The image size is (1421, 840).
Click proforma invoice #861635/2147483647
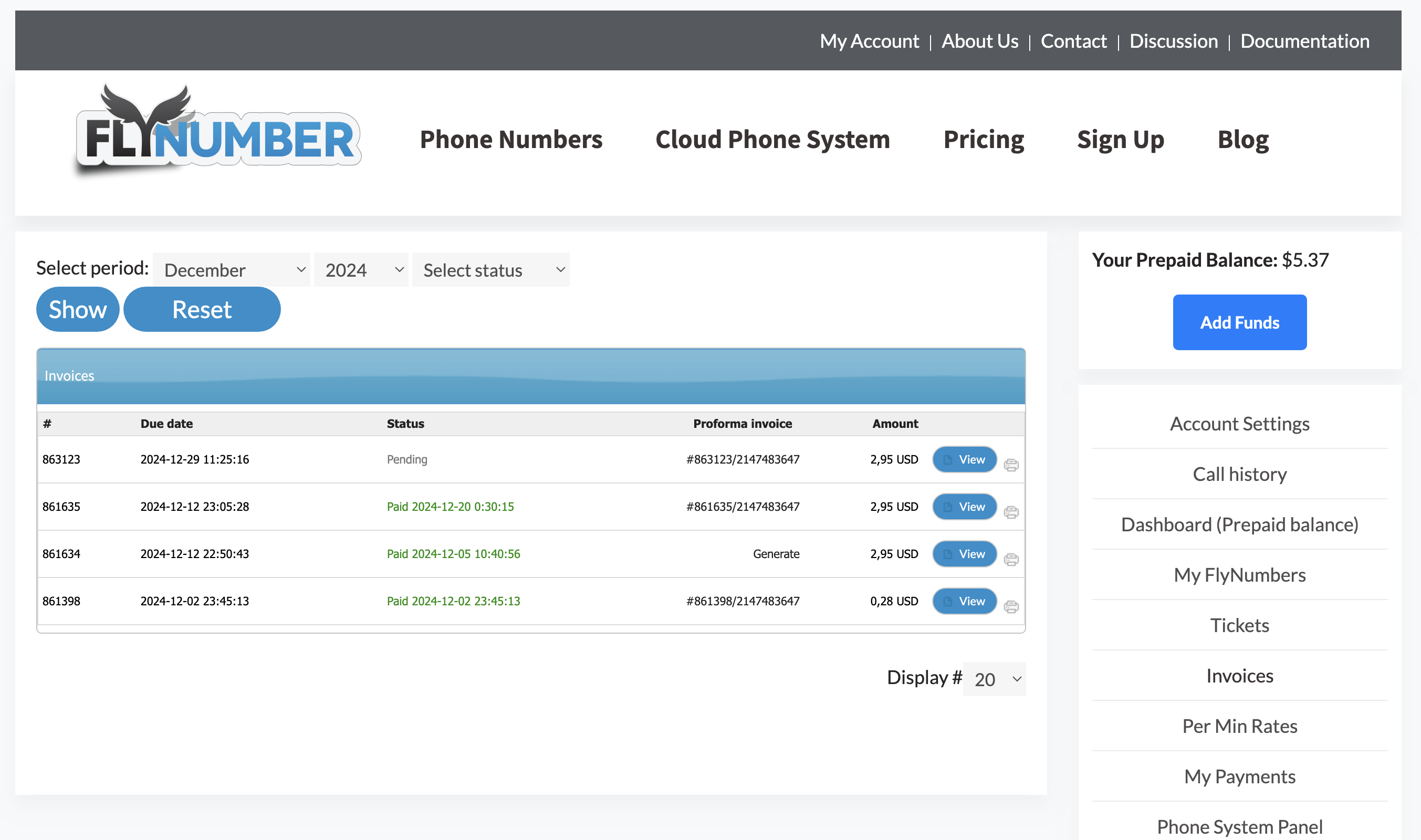coord(743,507)
